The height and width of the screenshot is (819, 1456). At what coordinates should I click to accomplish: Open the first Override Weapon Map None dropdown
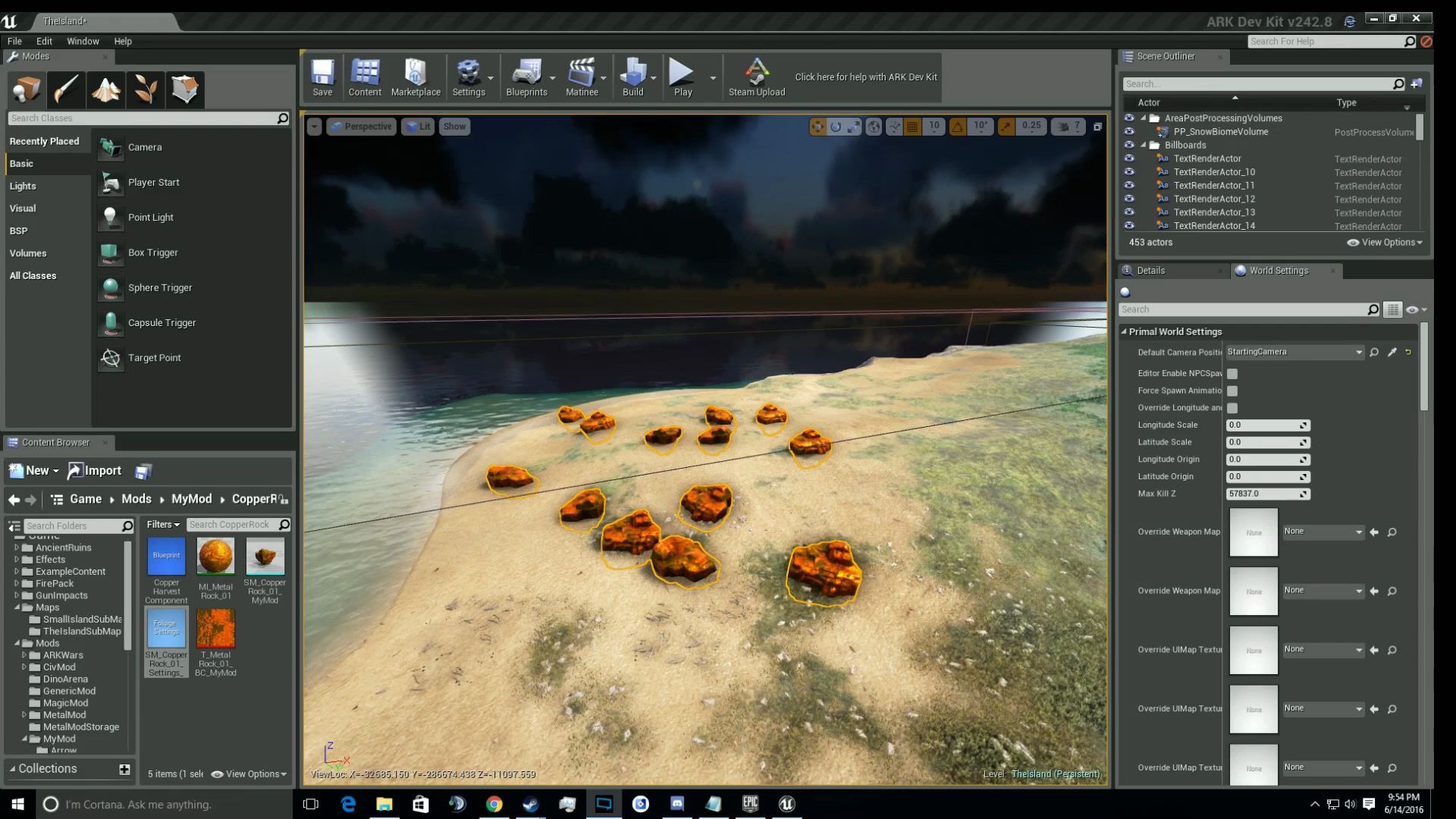[x=1323, y=532]
